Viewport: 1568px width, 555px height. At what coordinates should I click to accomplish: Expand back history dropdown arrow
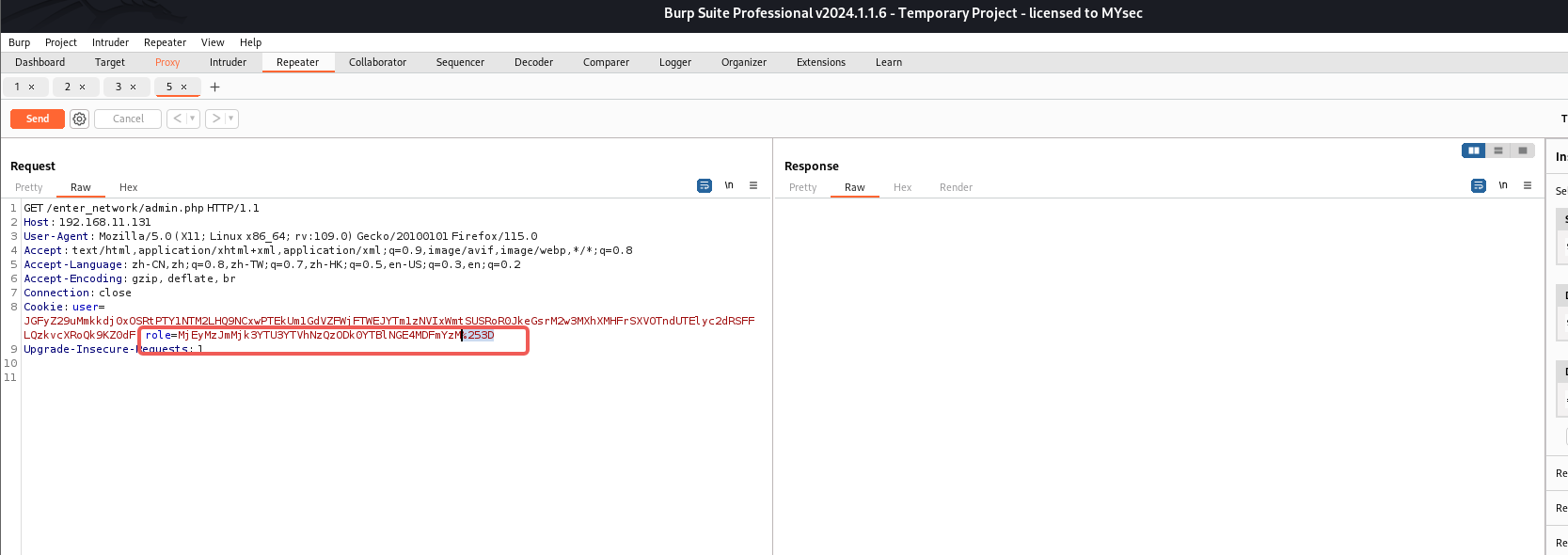coord(193,119)
